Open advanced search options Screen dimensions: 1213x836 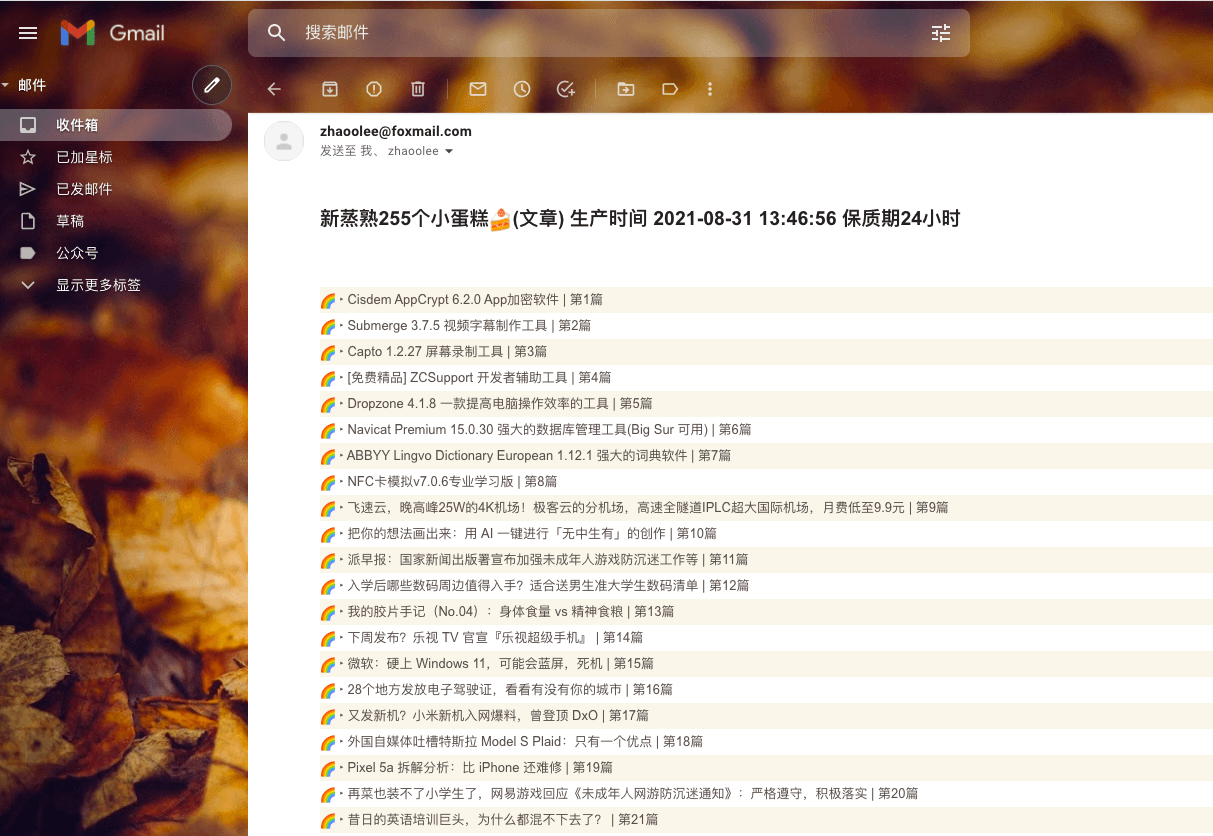939,32
